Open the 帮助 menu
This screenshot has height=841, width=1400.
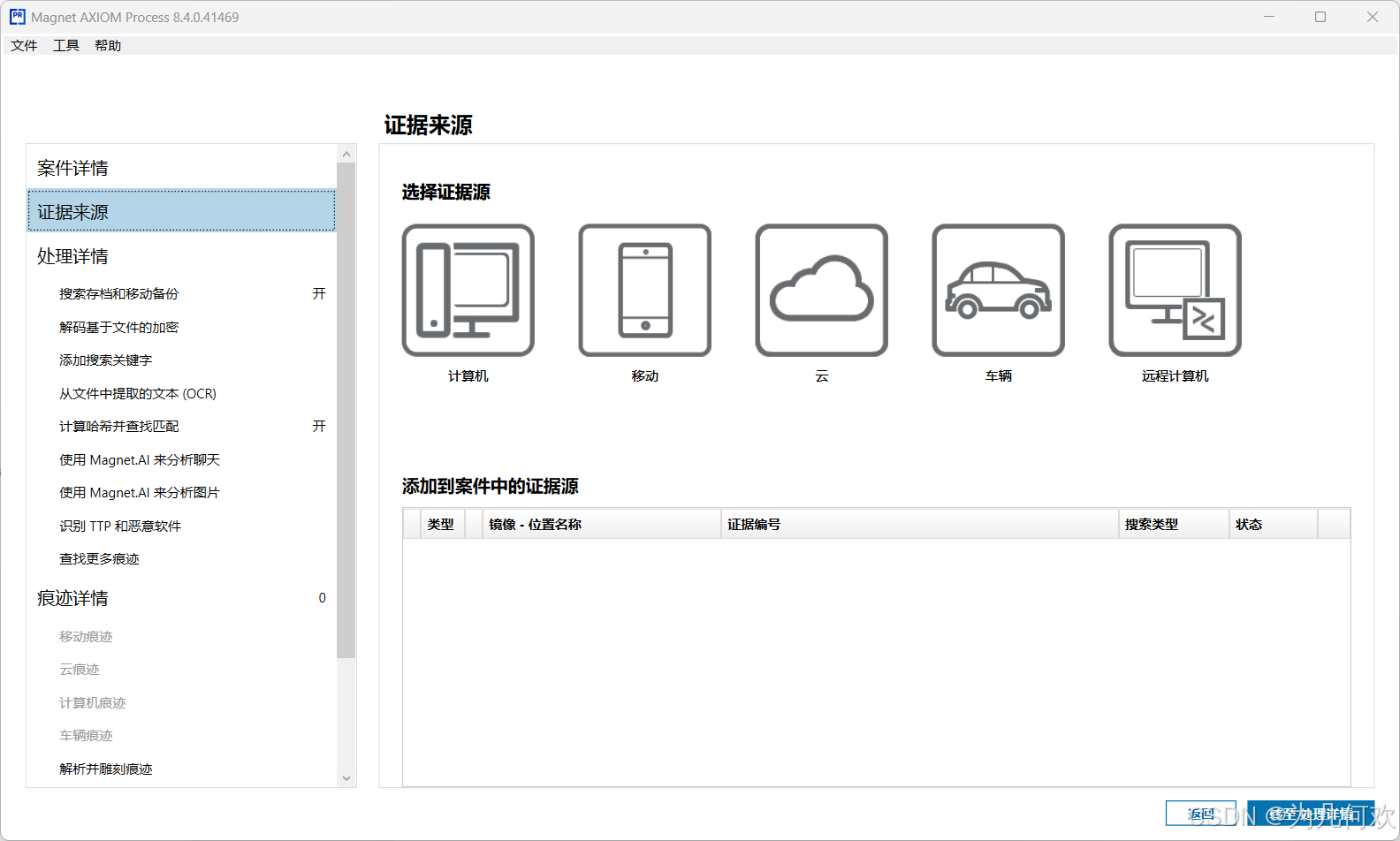click(108, 46)
